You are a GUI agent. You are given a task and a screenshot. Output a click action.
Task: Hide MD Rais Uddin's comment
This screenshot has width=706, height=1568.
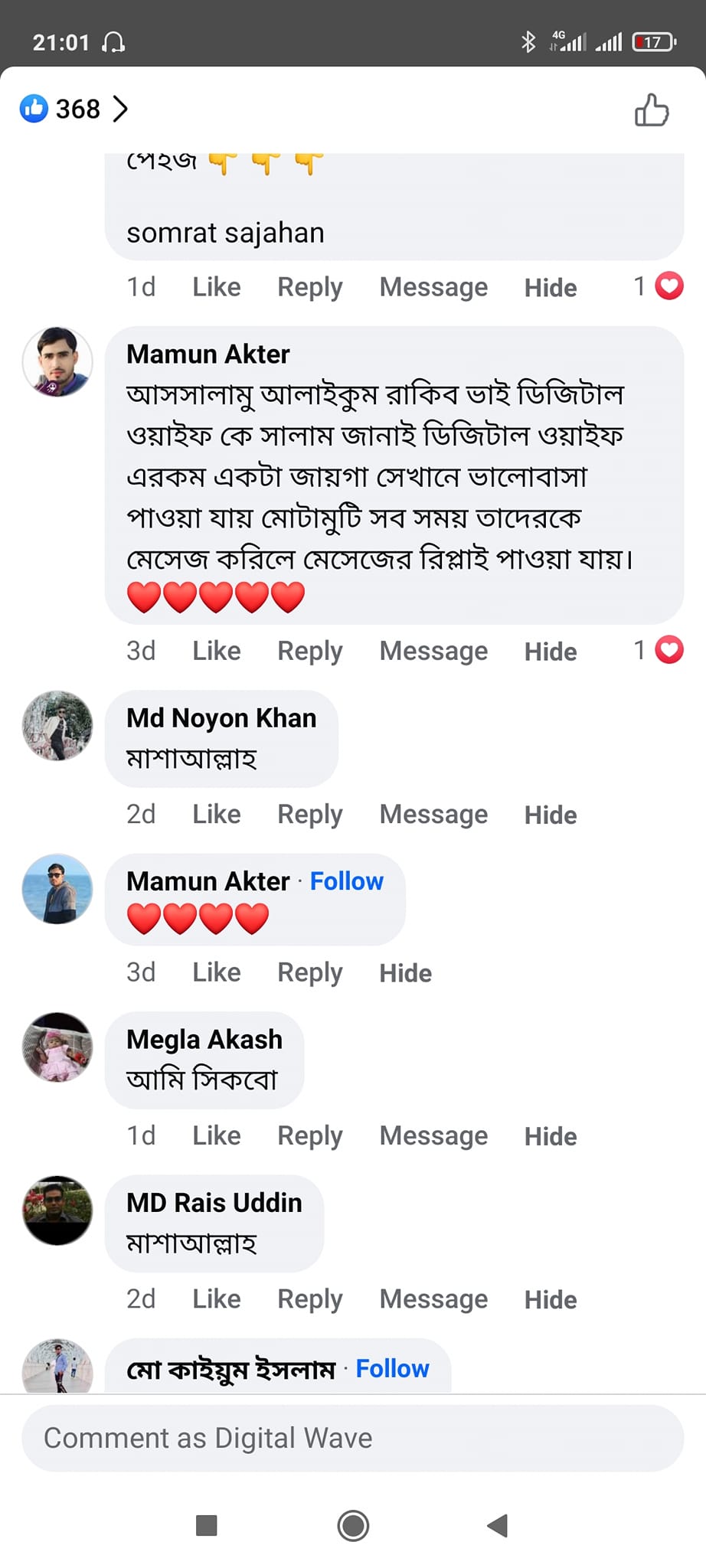[550, 1299]
